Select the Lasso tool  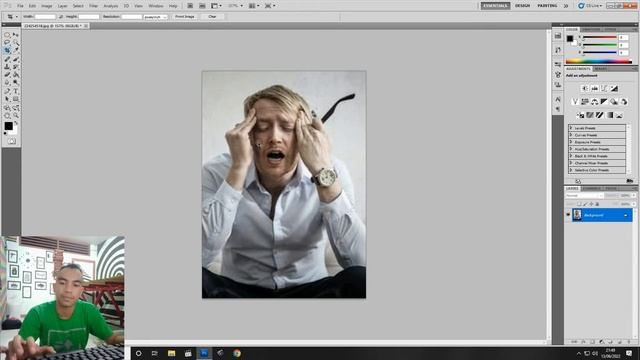tap(7, 42)
